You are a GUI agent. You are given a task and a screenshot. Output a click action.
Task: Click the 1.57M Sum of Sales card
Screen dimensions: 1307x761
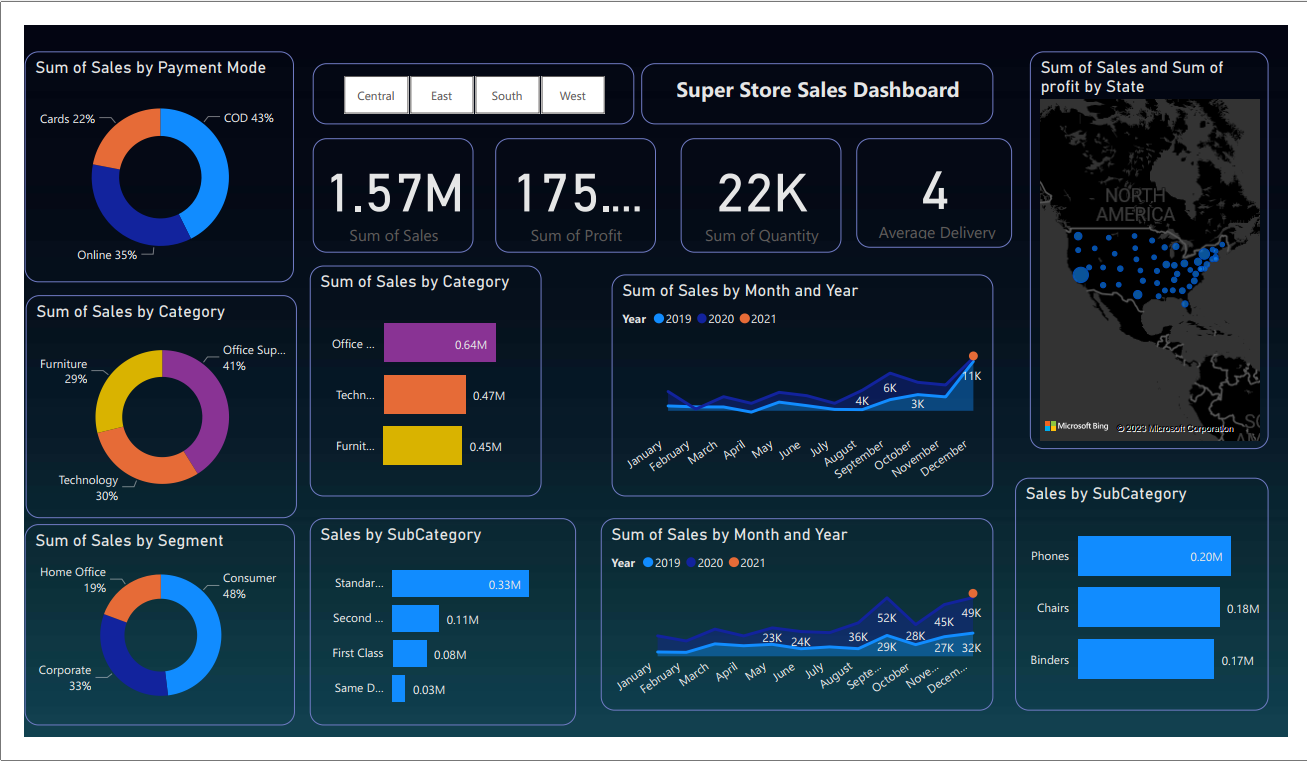point(393,195)
